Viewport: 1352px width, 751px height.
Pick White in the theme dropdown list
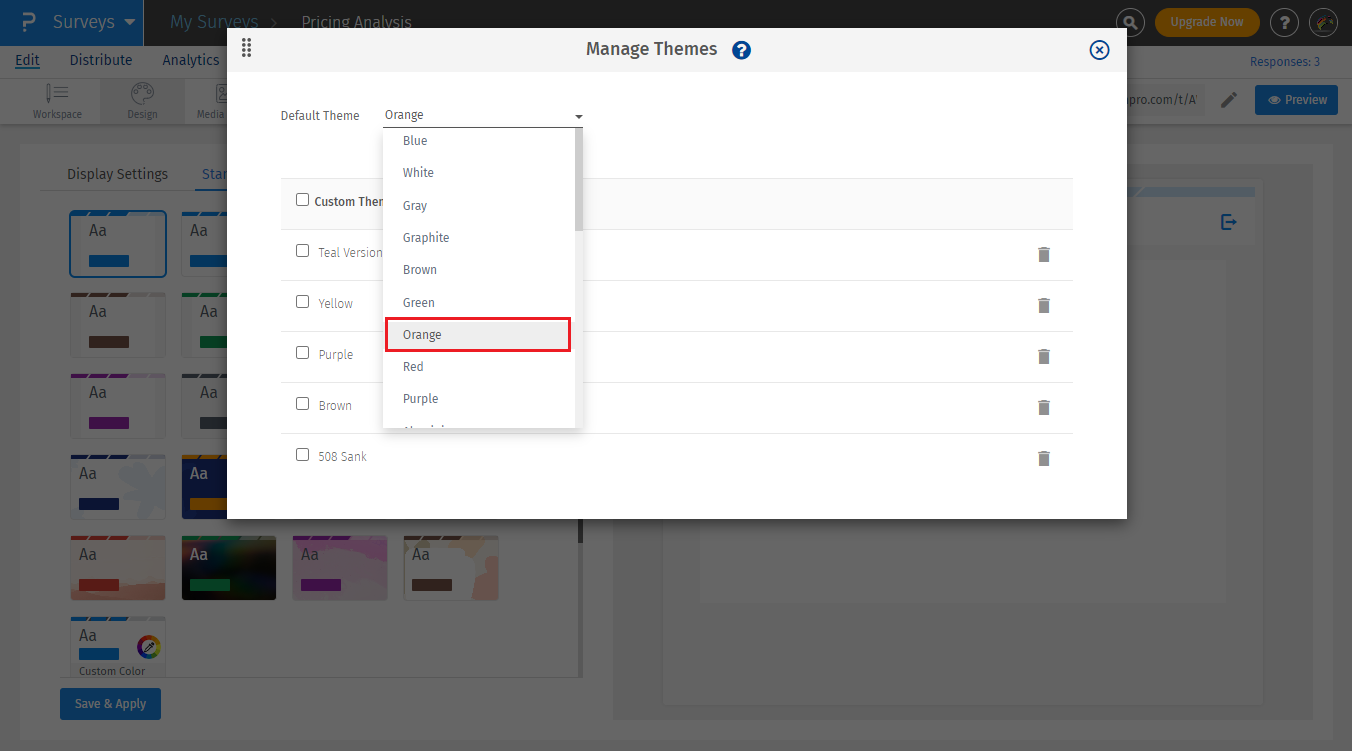(x=479, y=173)
